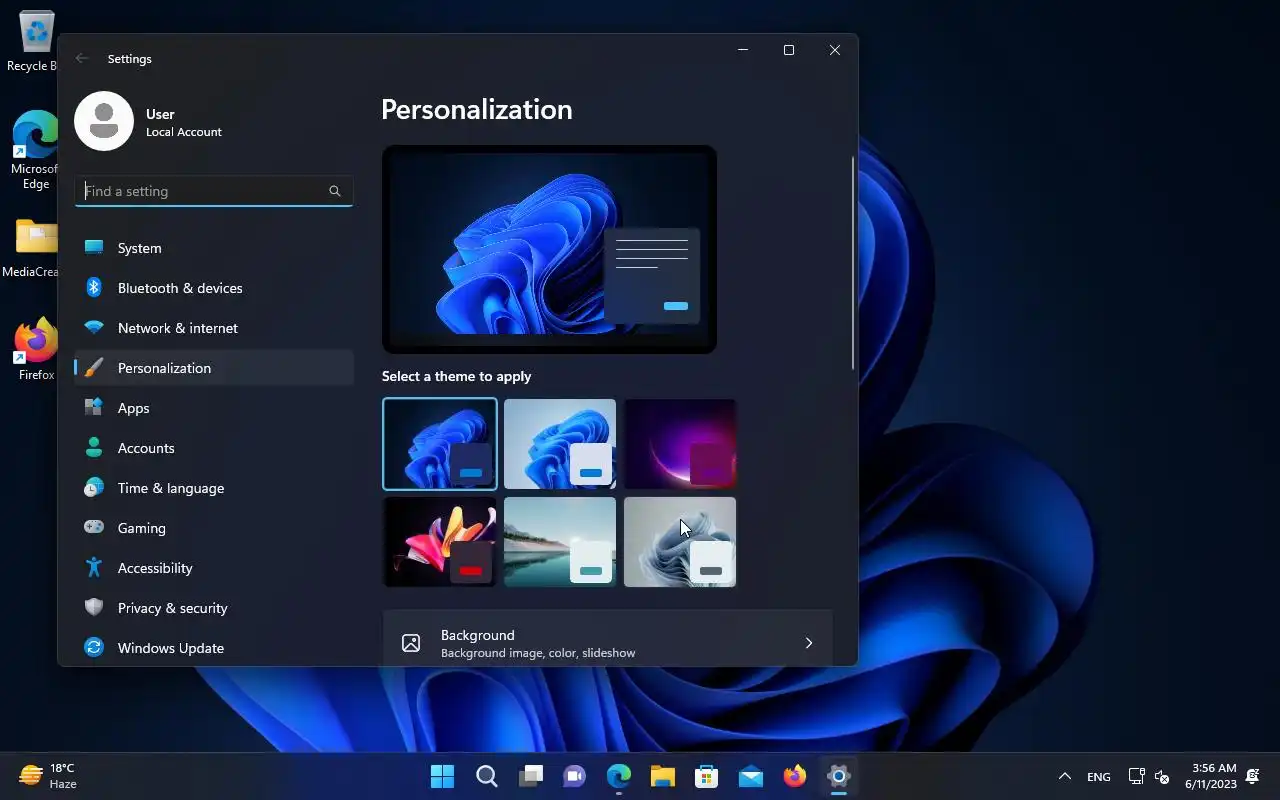Open System settings text
Image resolution: width=1280 pixels, height=800 pixels.
tap(139, 248)
